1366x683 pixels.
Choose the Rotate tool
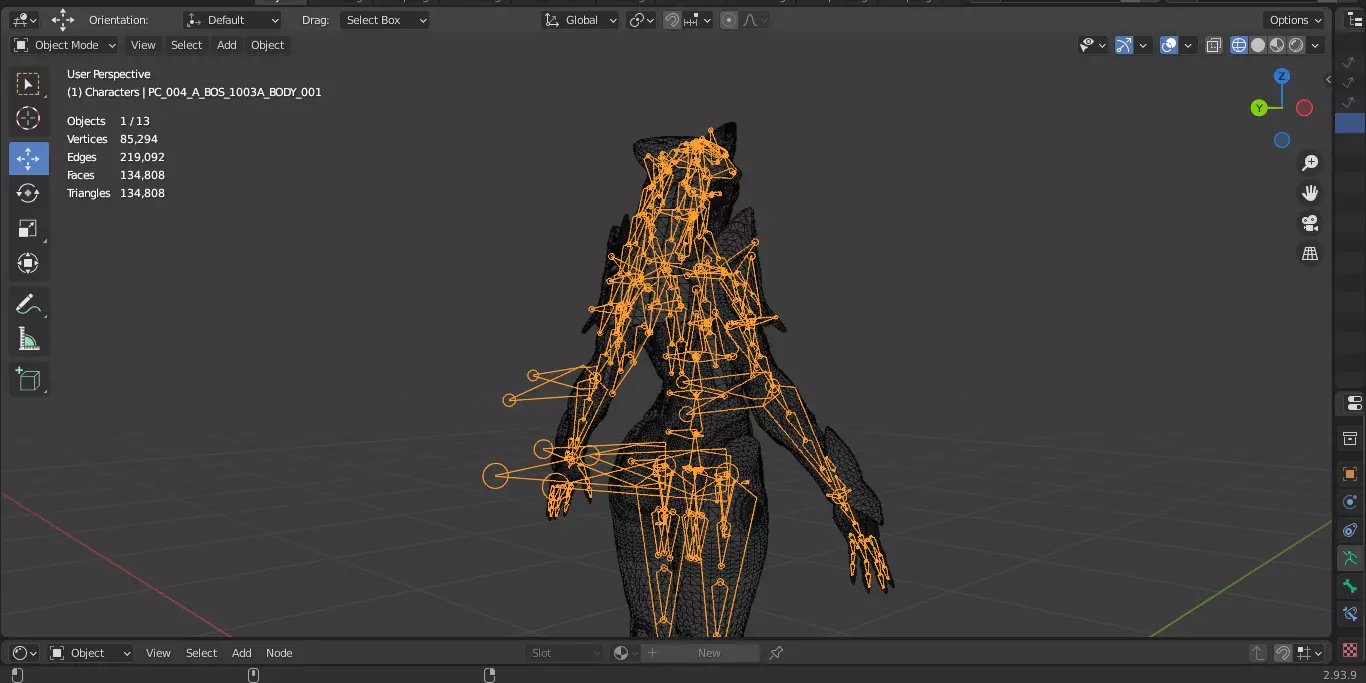28,193
